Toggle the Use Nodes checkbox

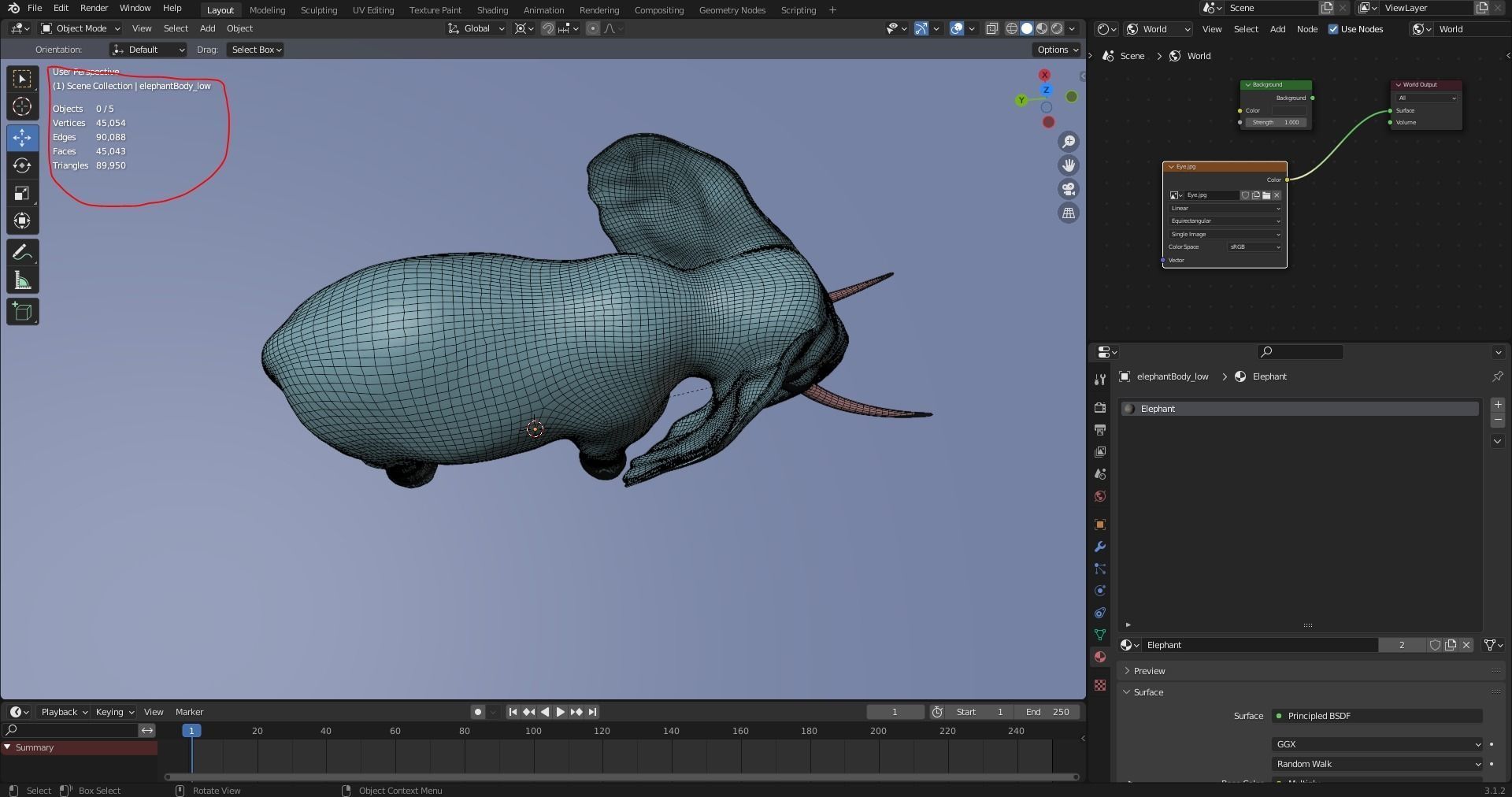point(1333,29)
